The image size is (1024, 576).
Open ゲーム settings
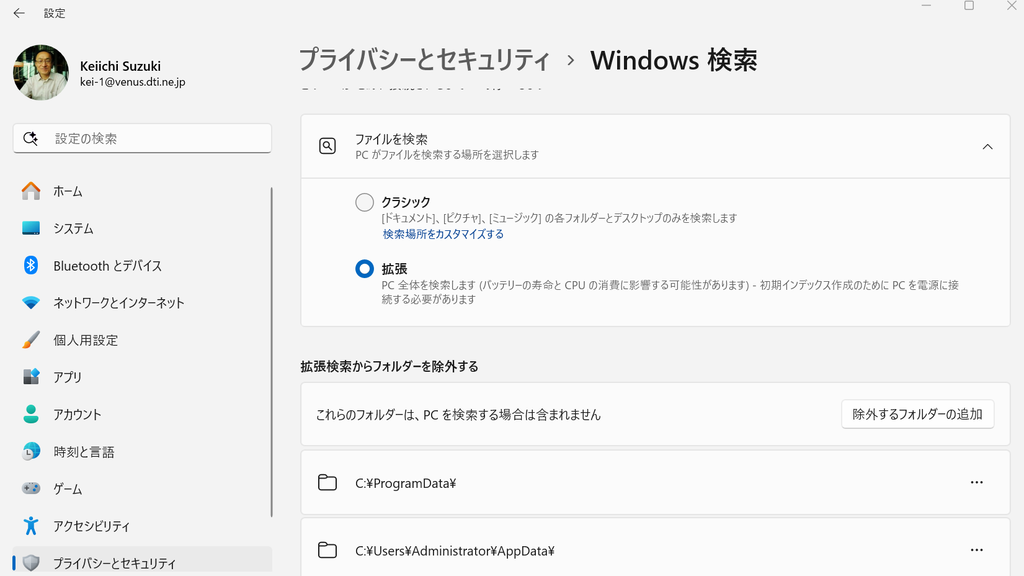pos(142,489)
